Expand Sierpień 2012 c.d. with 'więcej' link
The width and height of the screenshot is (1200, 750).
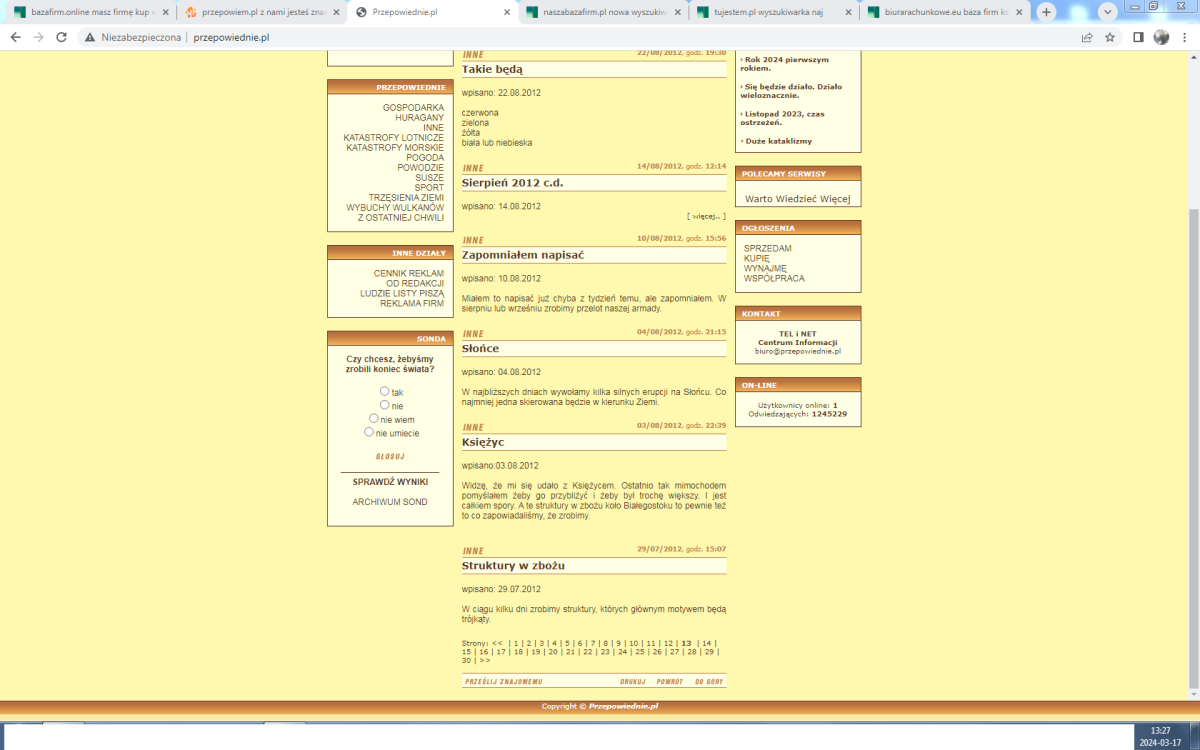point(706,215)
